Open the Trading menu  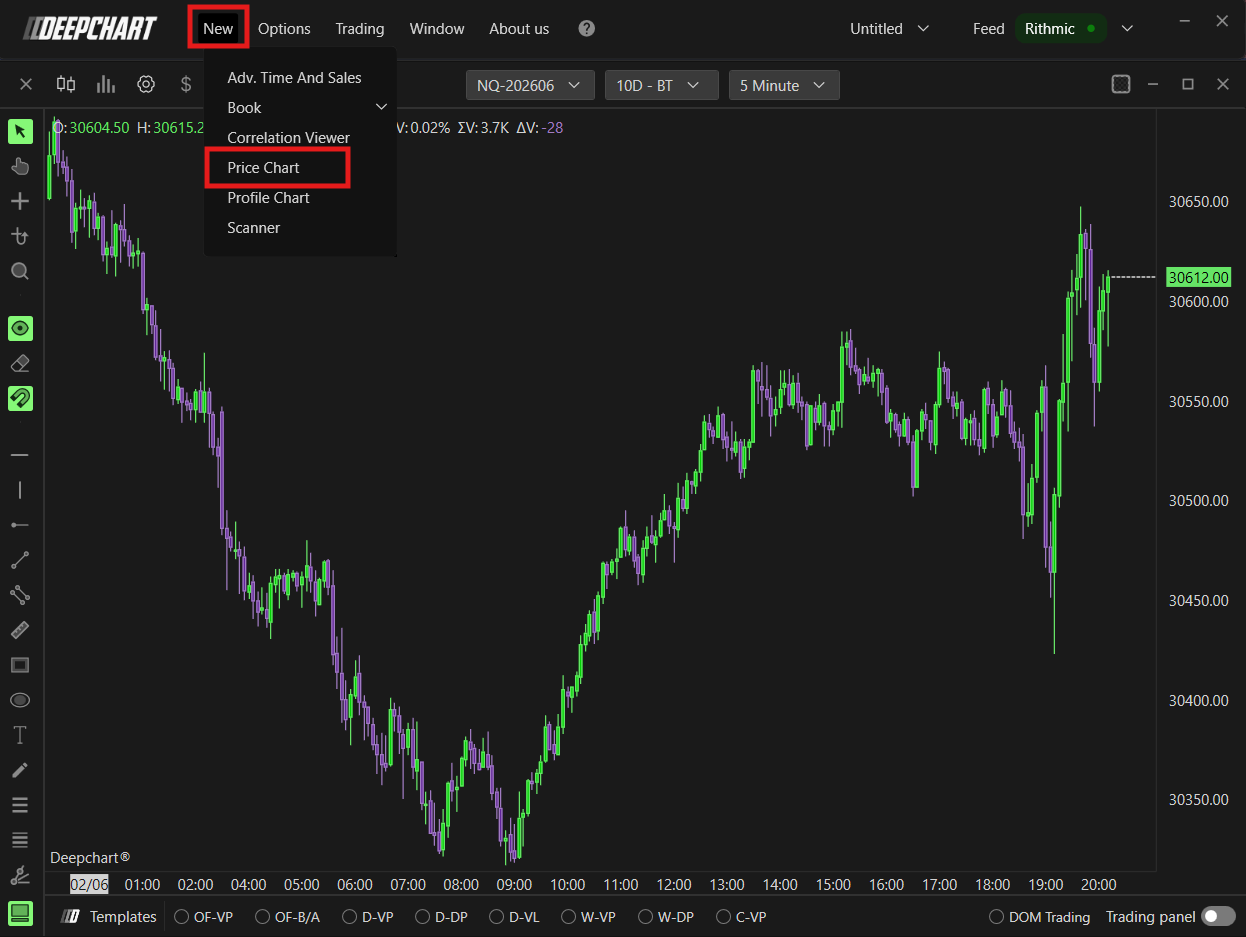(360, 29)
